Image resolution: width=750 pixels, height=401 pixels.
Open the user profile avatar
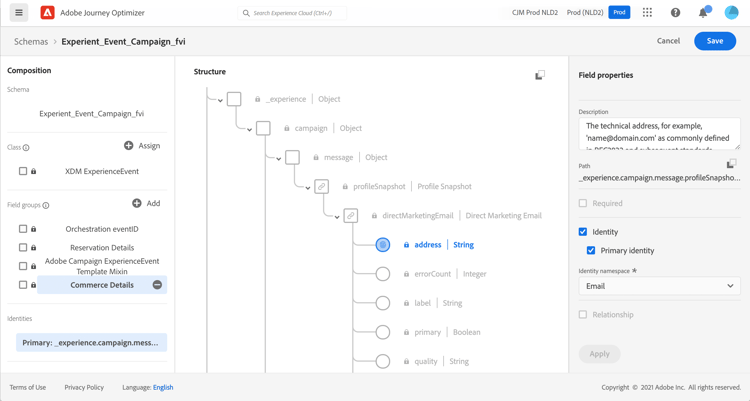coord(731,13)
